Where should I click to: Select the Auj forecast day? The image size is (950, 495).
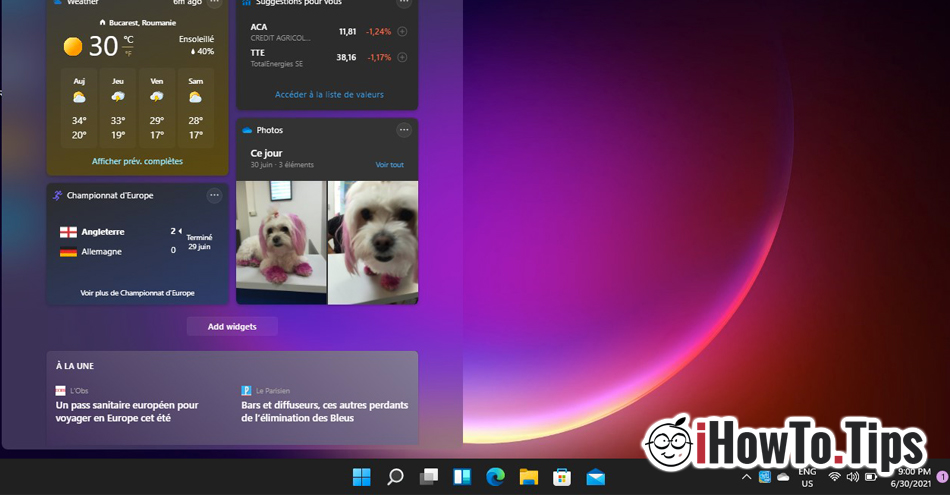point(79,108)
